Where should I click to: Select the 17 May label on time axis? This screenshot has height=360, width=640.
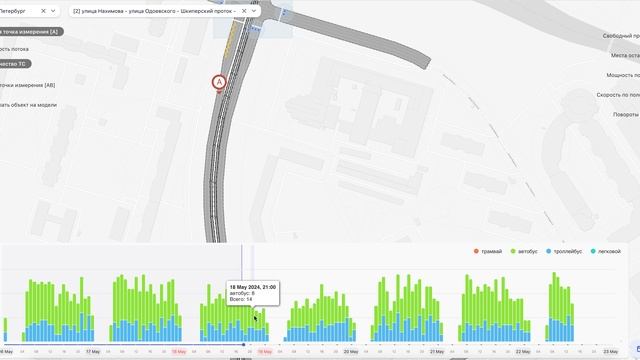pos(93,351)
